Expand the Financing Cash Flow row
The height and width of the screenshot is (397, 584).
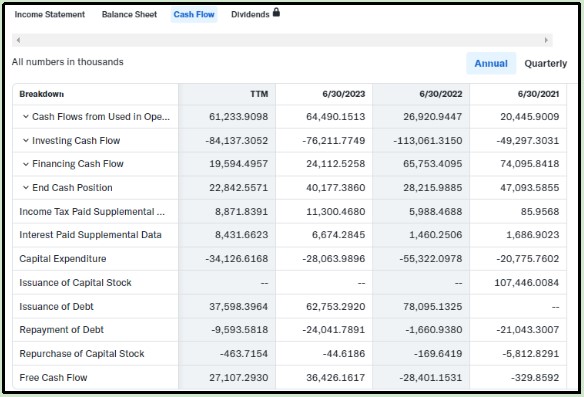coord(26,164)
